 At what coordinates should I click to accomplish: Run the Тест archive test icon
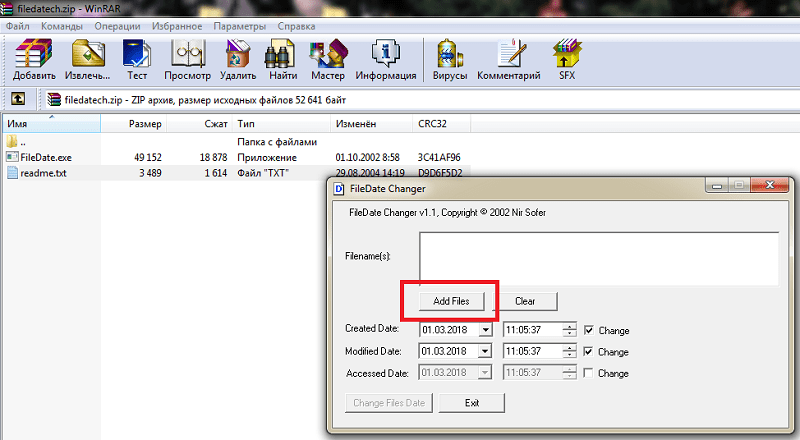click(137, 54)
